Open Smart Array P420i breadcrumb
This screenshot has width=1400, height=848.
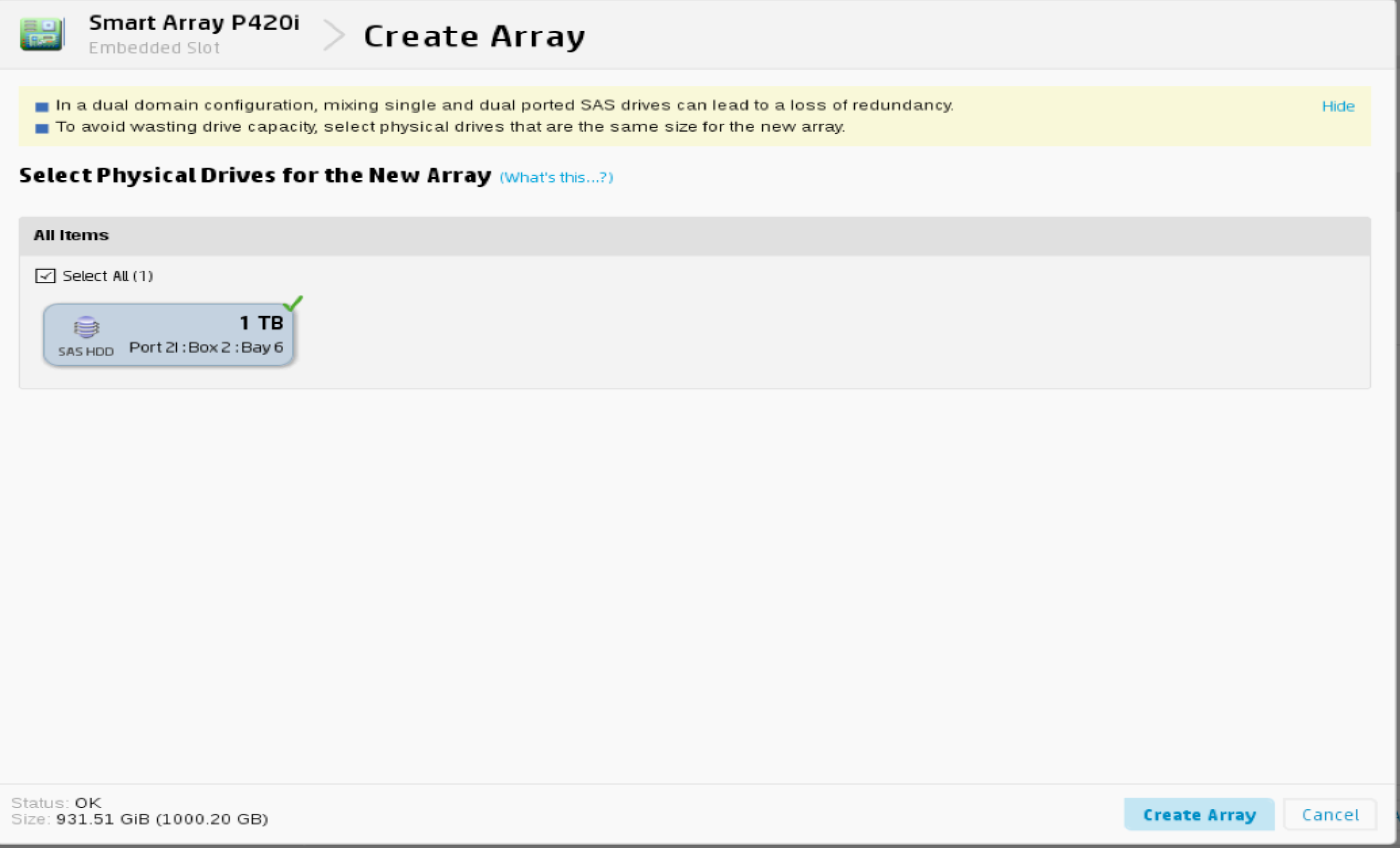click(194, 23)
